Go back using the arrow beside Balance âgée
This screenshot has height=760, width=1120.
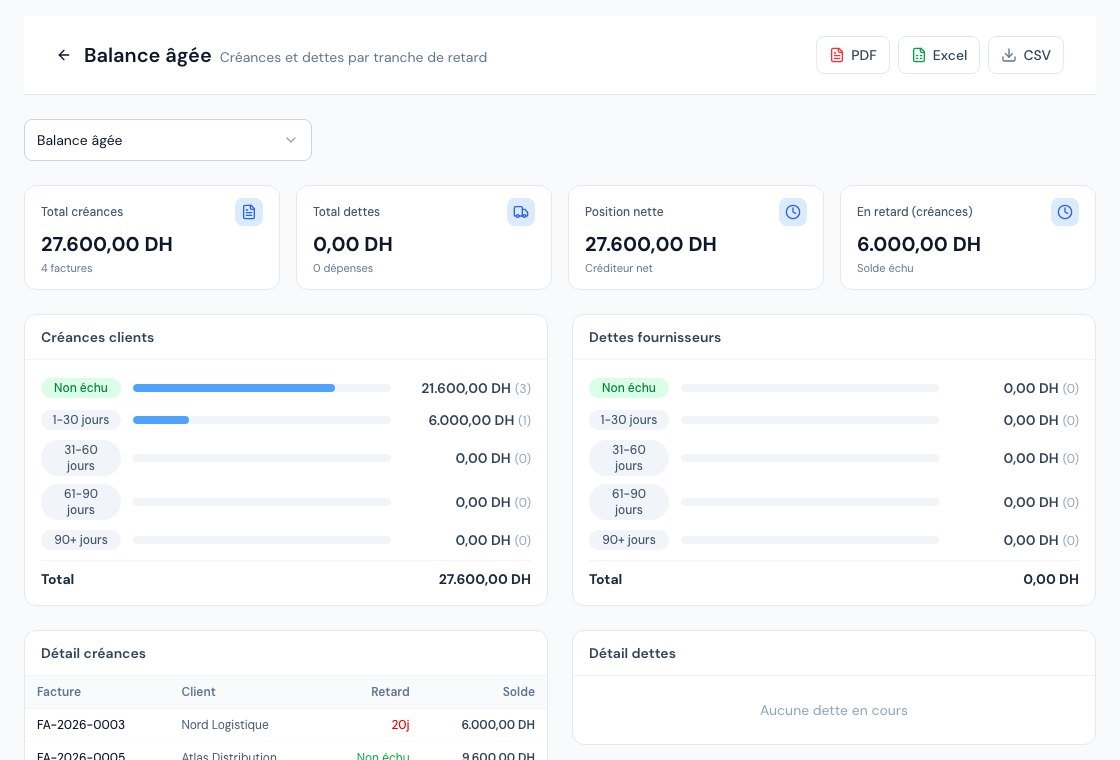64,55
